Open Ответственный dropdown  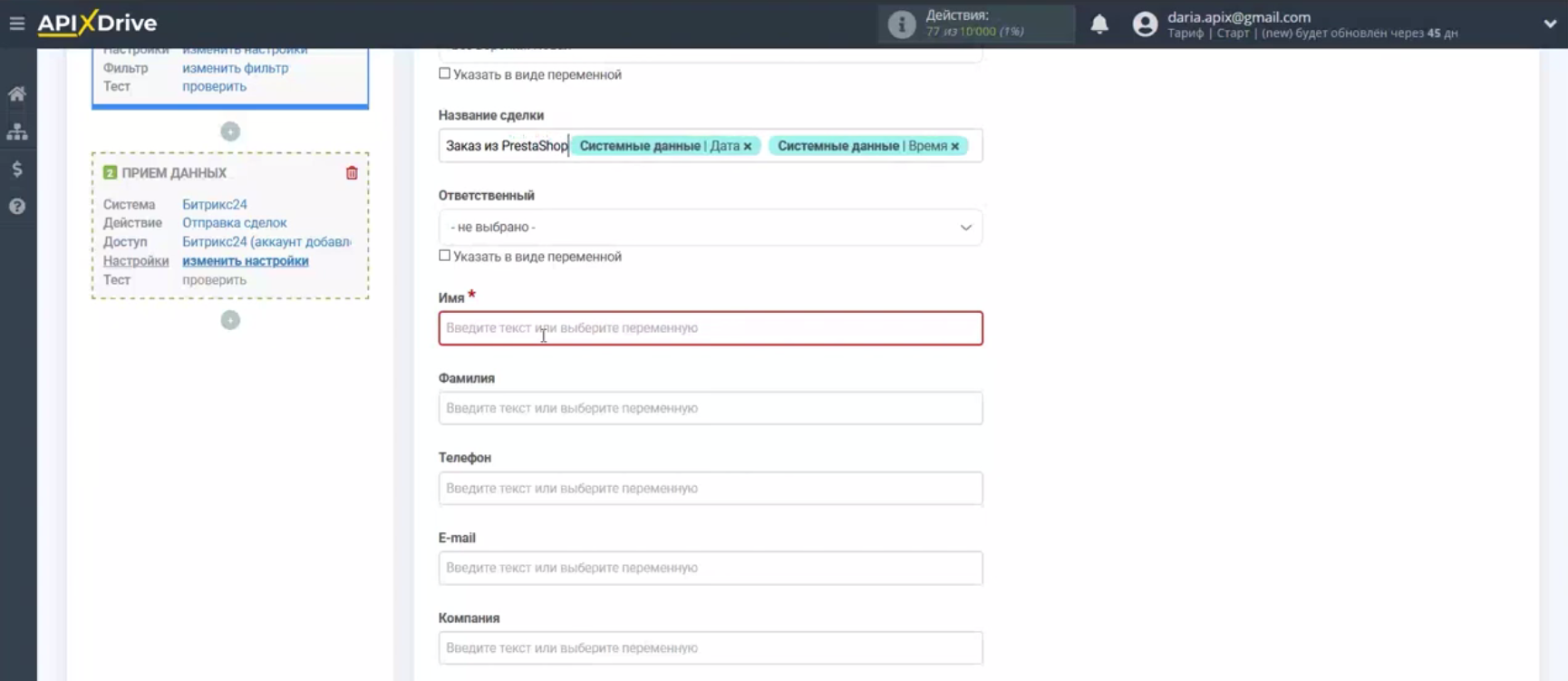[711, 228]
